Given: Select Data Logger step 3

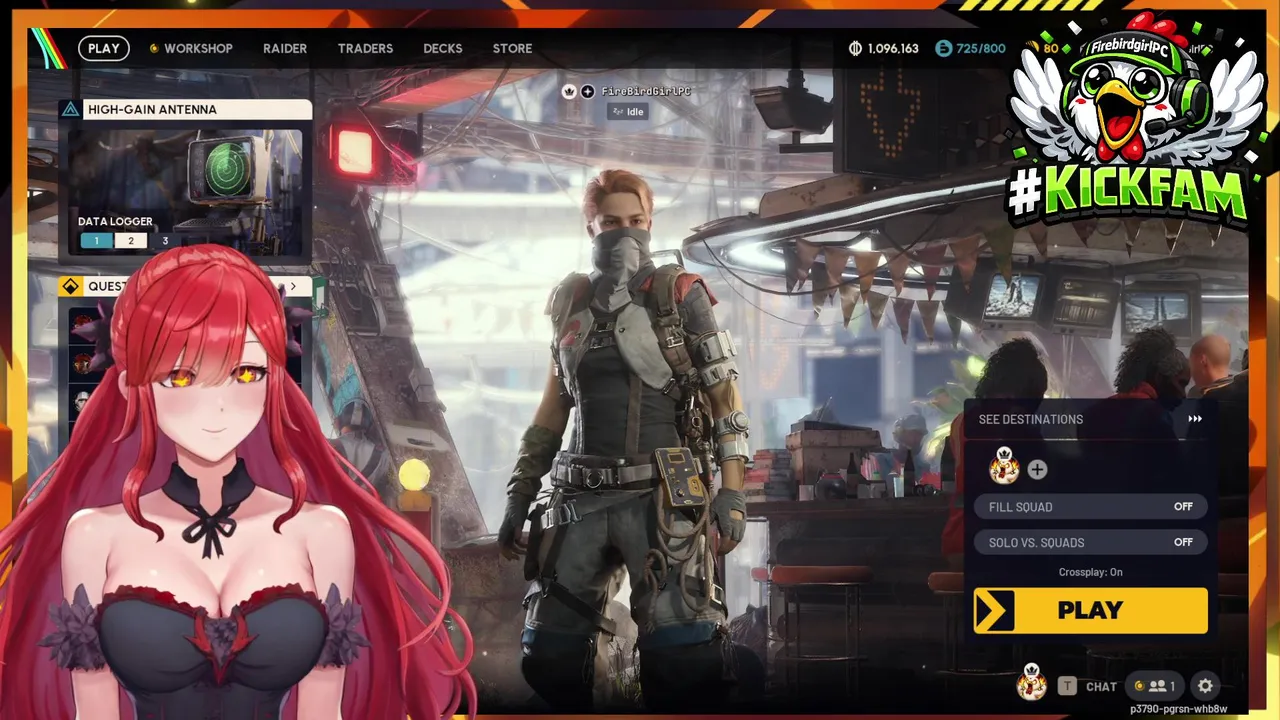Looking at the screenshot, I should pos(165,241).
